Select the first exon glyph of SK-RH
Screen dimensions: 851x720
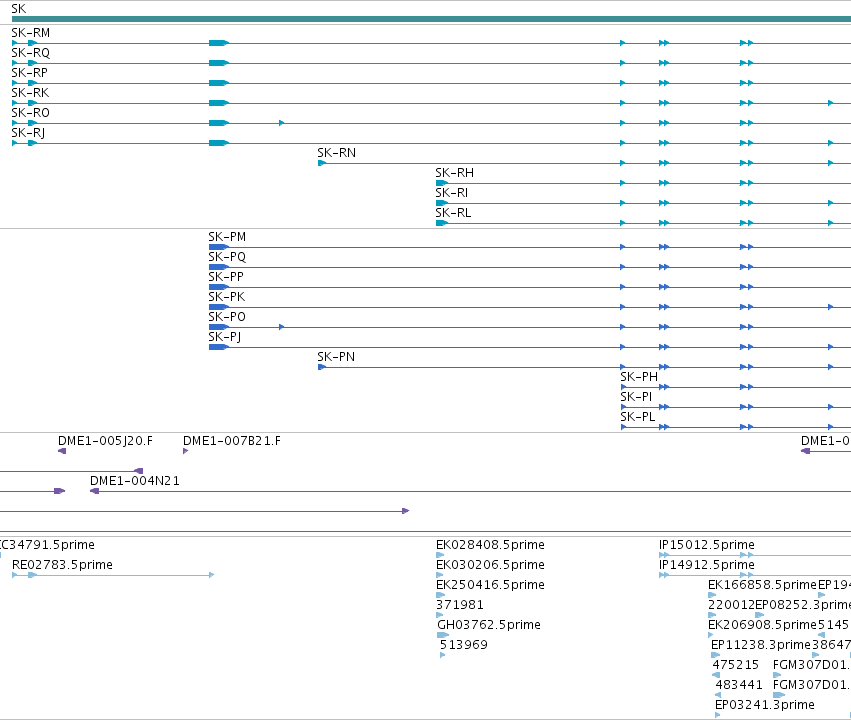click(442, 183)
